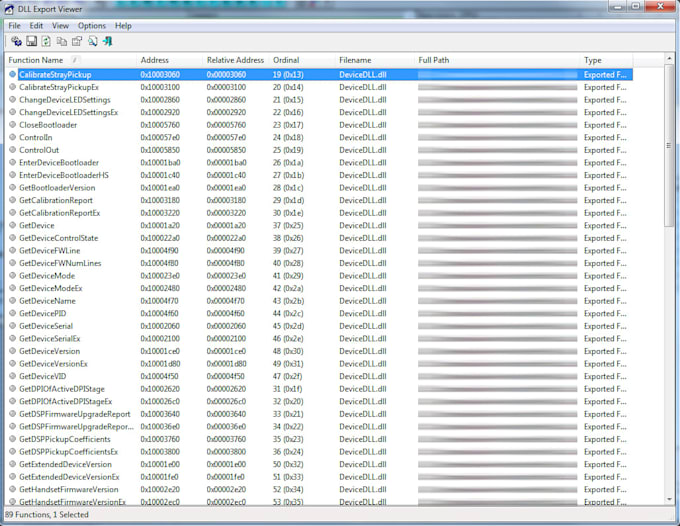680x526 pixels.
Task: Select the GetDeviceFWLine function
Action: point(49,251)
